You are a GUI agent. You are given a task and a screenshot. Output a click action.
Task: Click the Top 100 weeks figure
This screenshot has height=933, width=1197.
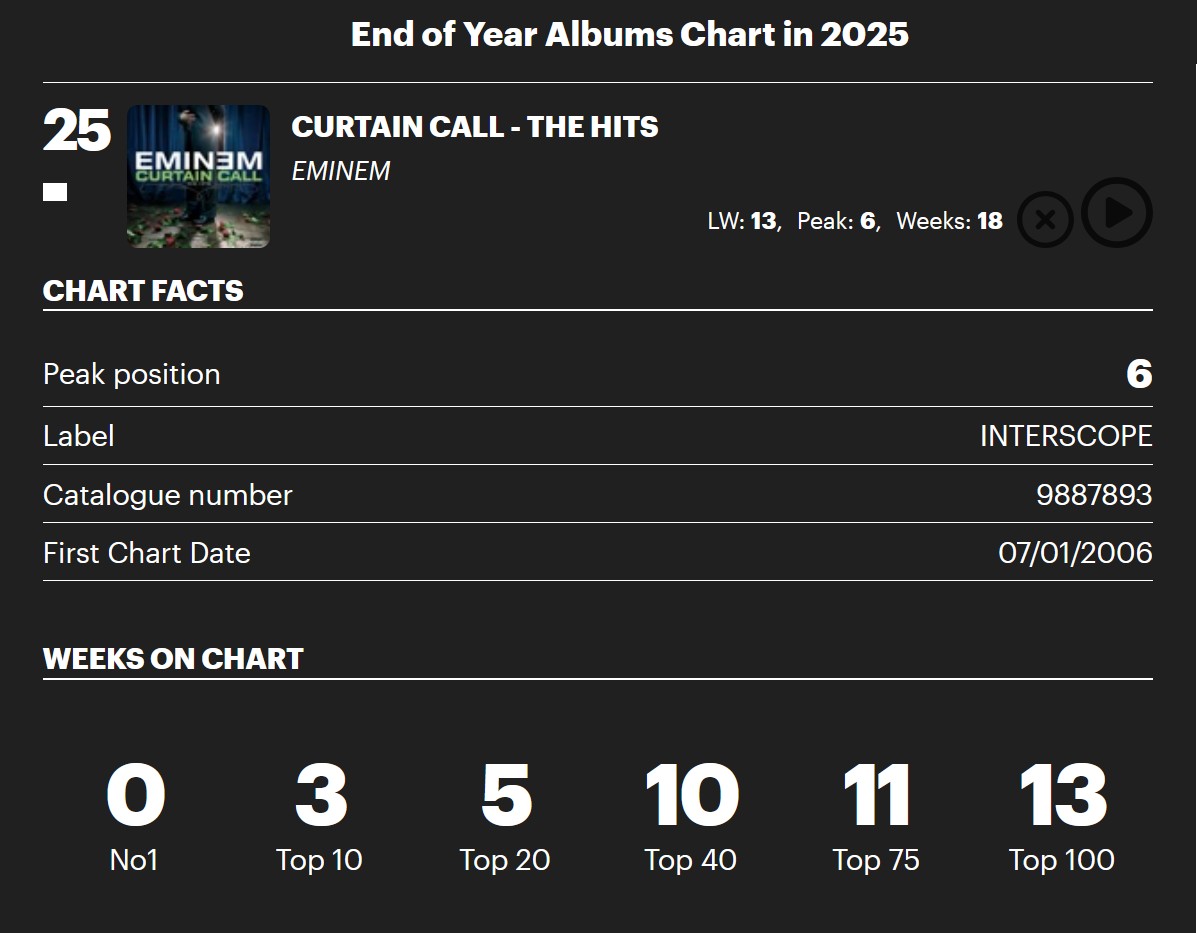click(x=1062, y=797)
